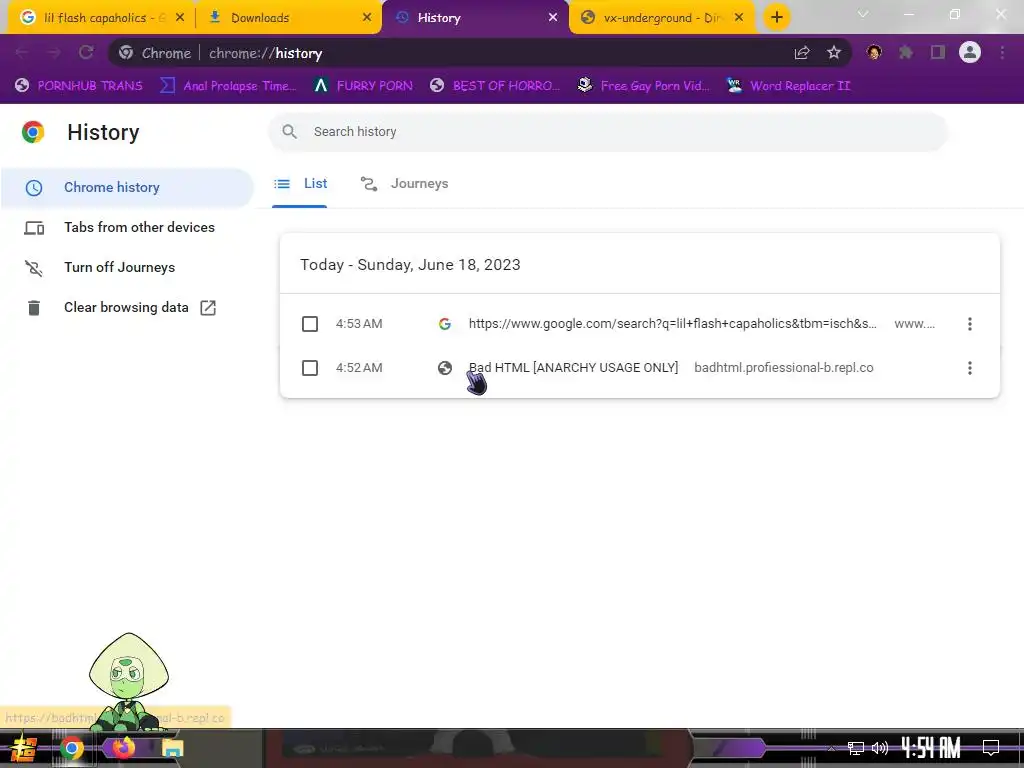Open the share page icon in address bar

tap(802, 53)
